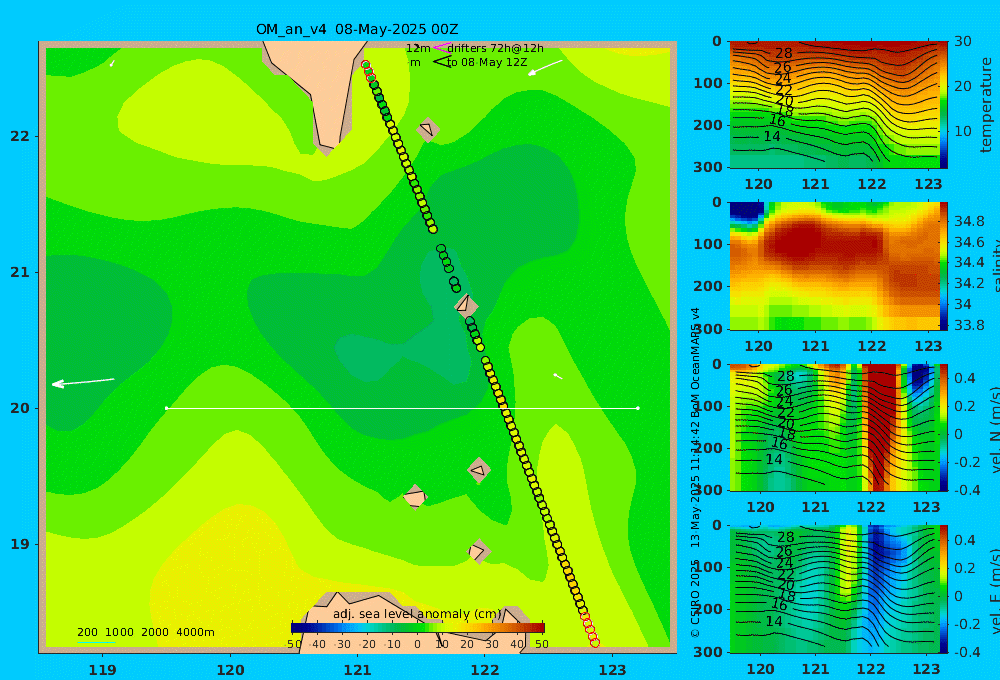
Task: Click latitude label 21 on main map axis
Action: pos(20,272)
